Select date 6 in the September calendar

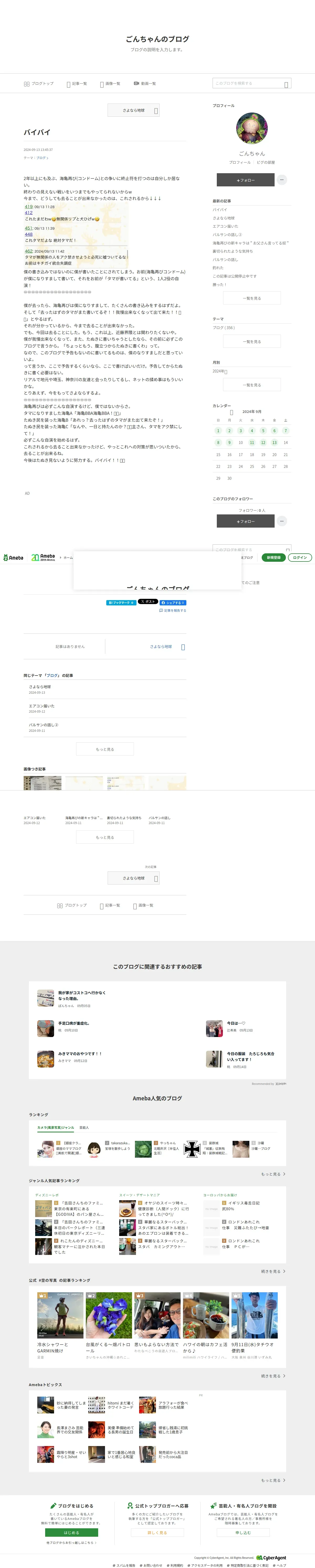click(x=274, y=430)
